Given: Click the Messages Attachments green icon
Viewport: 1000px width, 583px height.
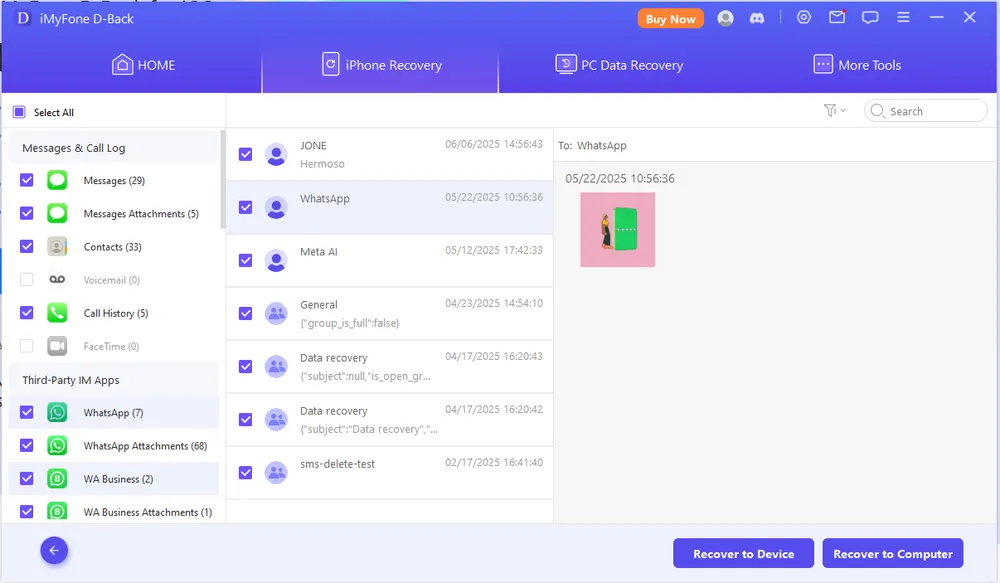Looking at the screenshot, I should click(57, 214).
